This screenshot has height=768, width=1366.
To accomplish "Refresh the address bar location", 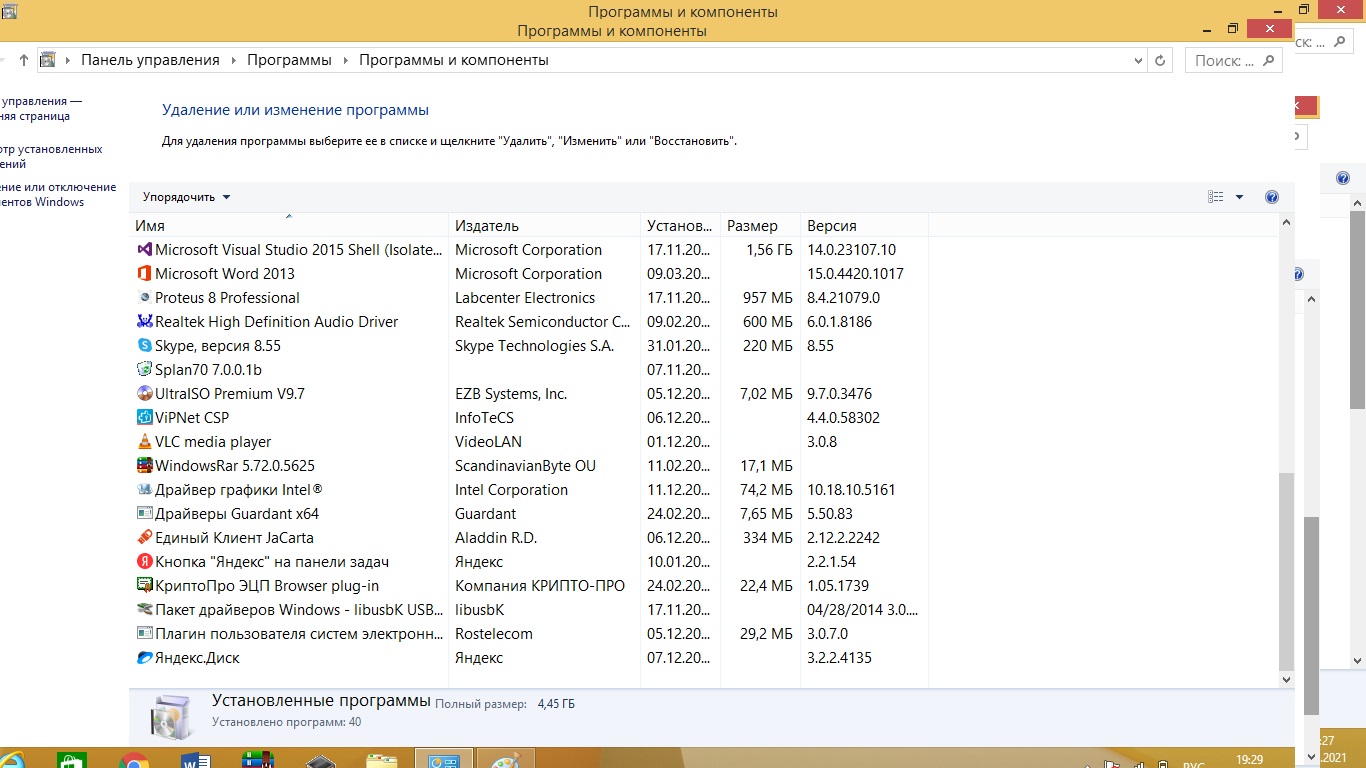I will point(1160,60).
